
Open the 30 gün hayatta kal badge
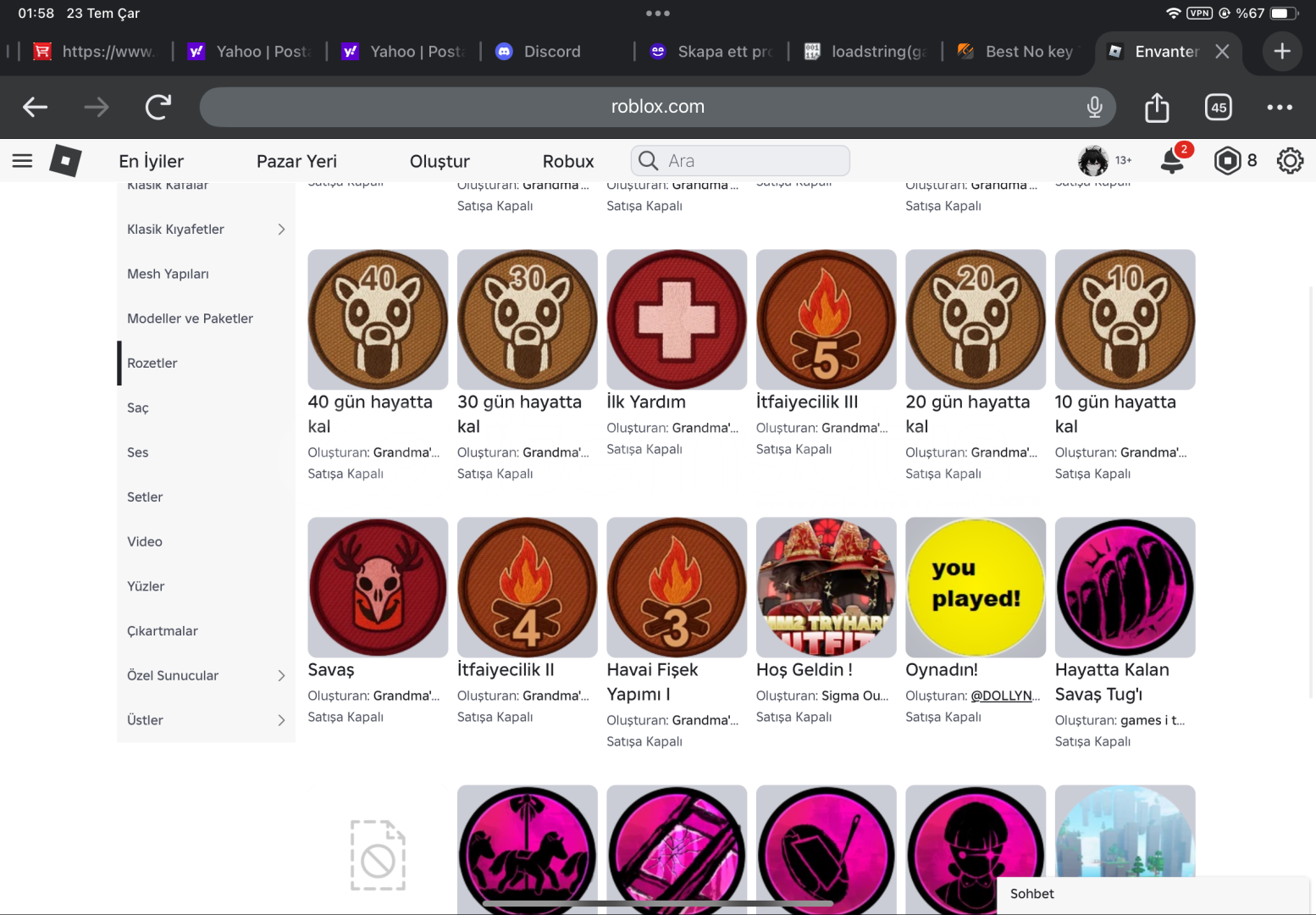click(x=528, y=319)
